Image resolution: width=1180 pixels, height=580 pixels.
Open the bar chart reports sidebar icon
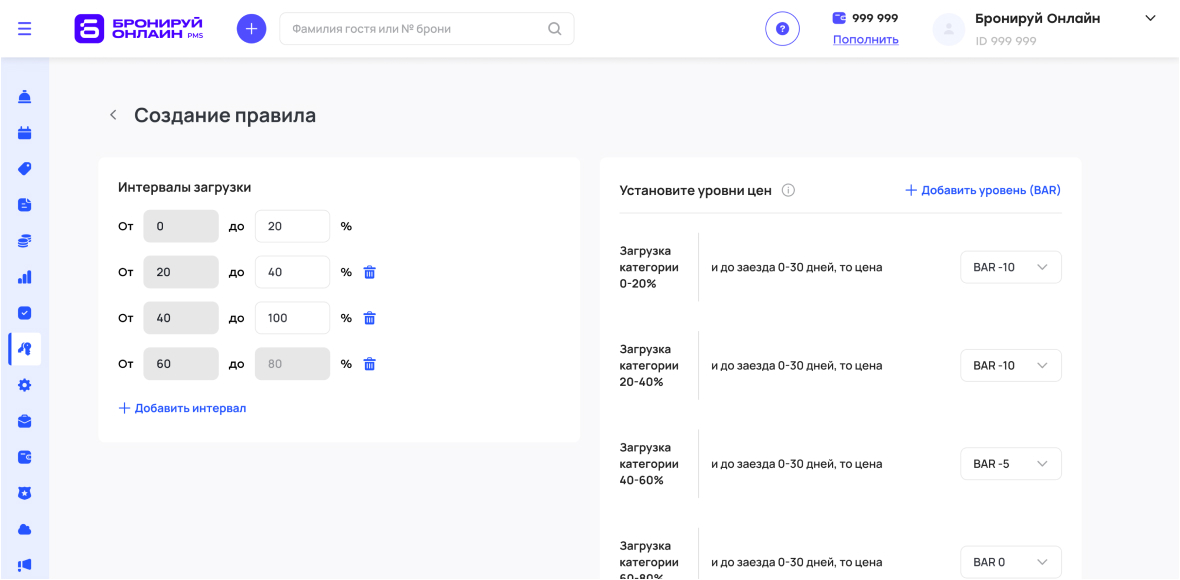tap(25, 277)
